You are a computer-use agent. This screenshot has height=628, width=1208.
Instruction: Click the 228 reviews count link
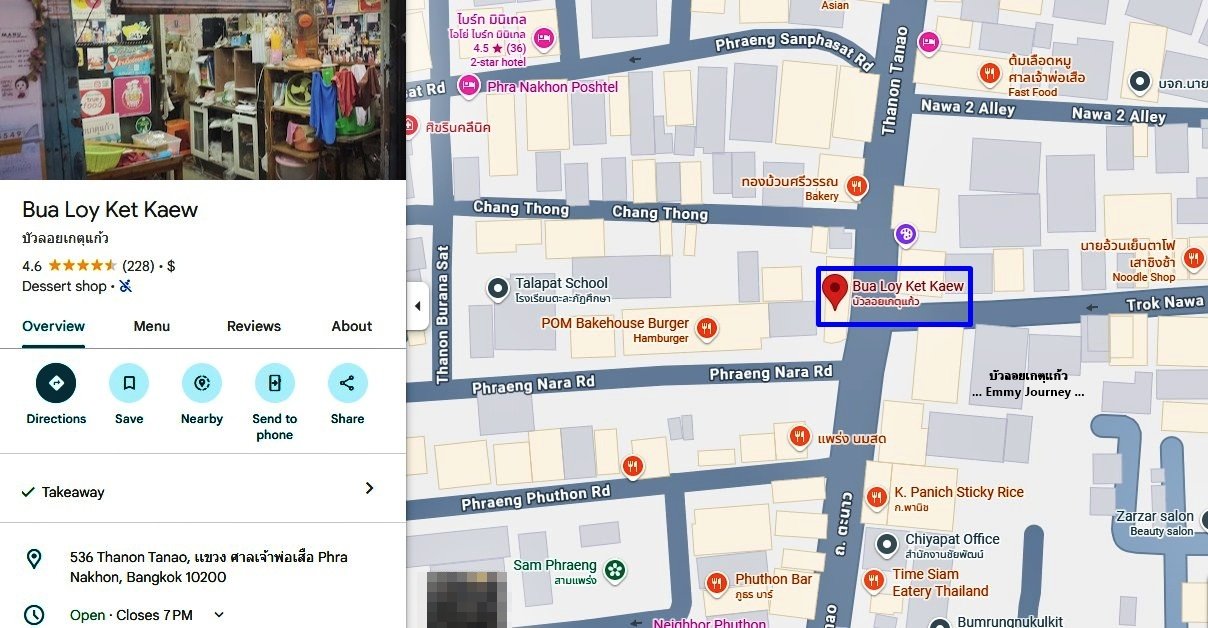point(138,266)
